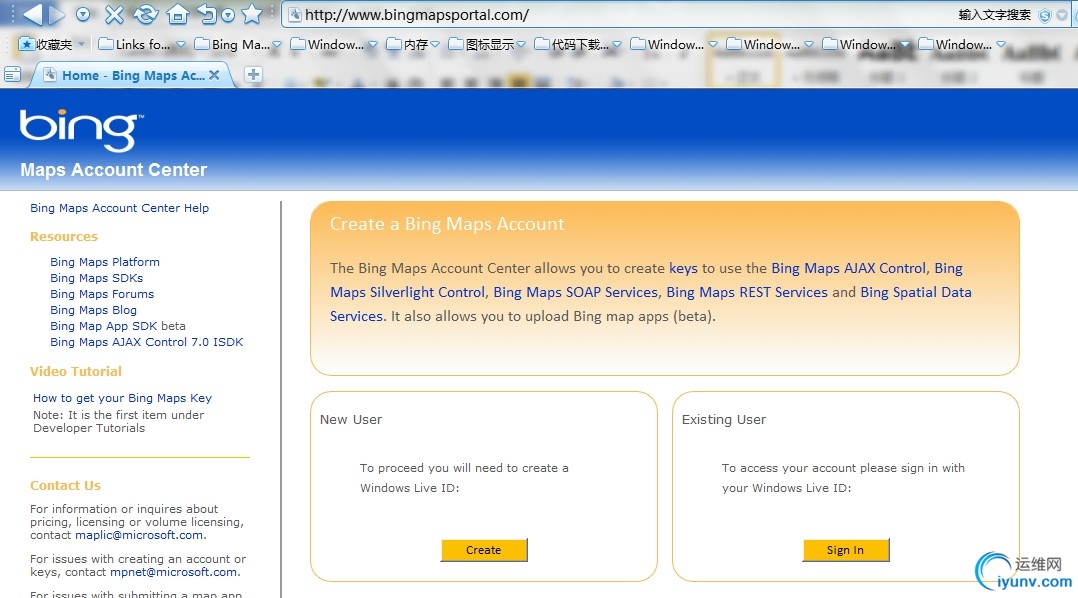
Task: Follow the Bing Maps SOAP Services link
Action: pos(575,292)
